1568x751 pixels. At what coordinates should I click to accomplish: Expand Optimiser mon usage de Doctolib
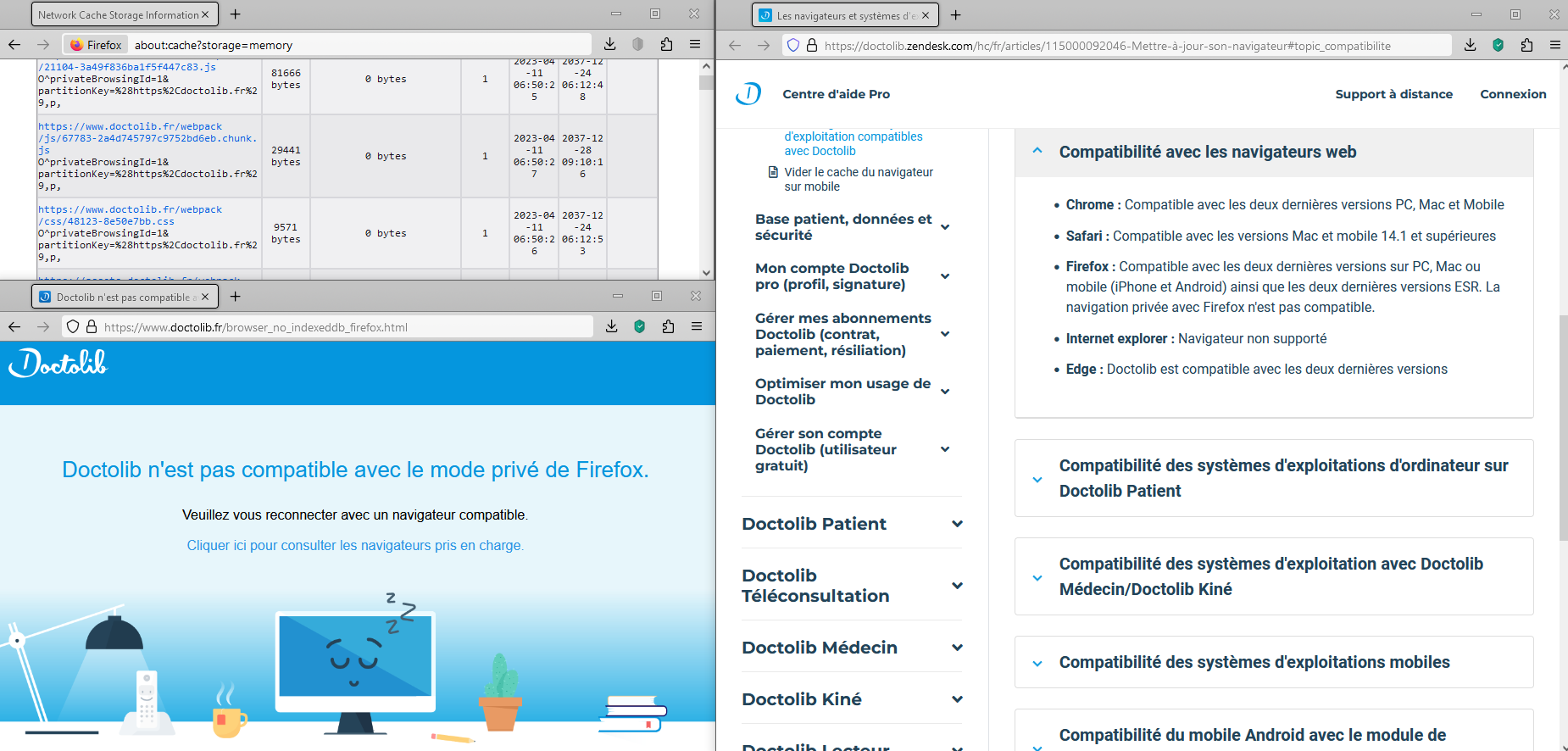pyautogui.click(x=945, y=392)
